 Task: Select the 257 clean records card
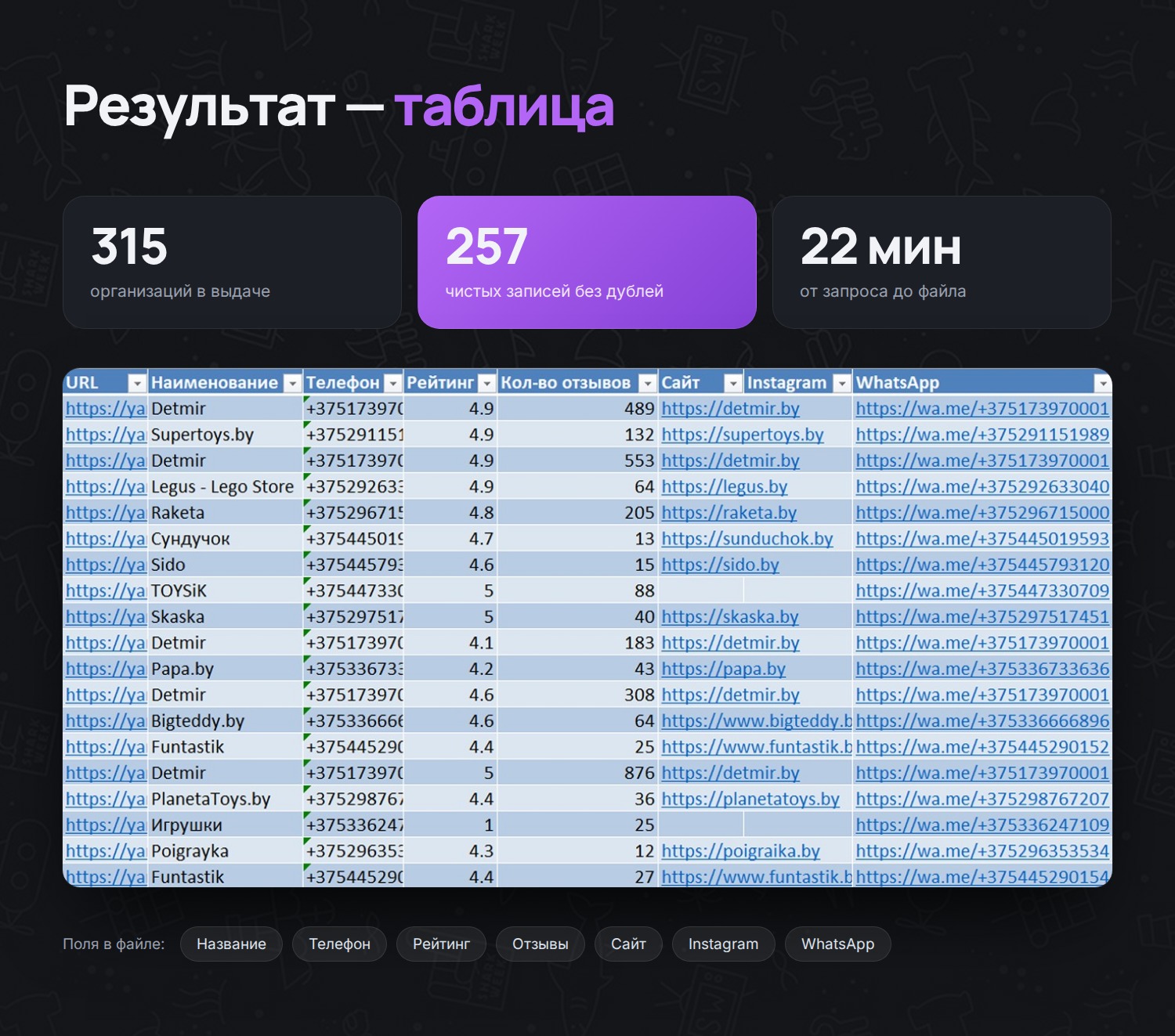click(587, 262)
